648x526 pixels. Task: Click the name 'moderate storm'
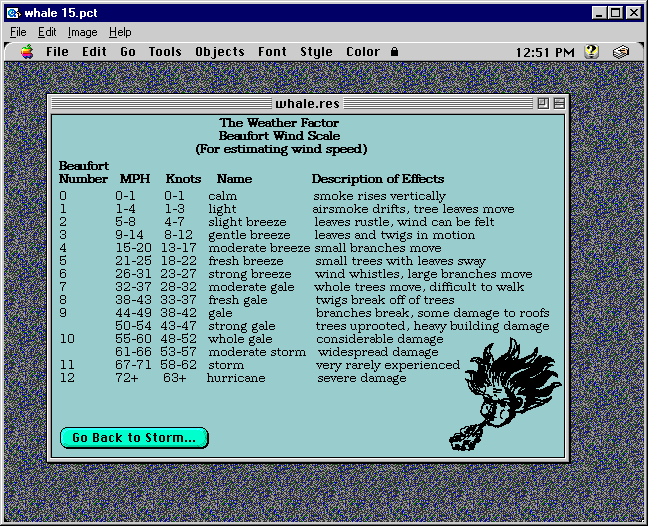pos(257,352)
